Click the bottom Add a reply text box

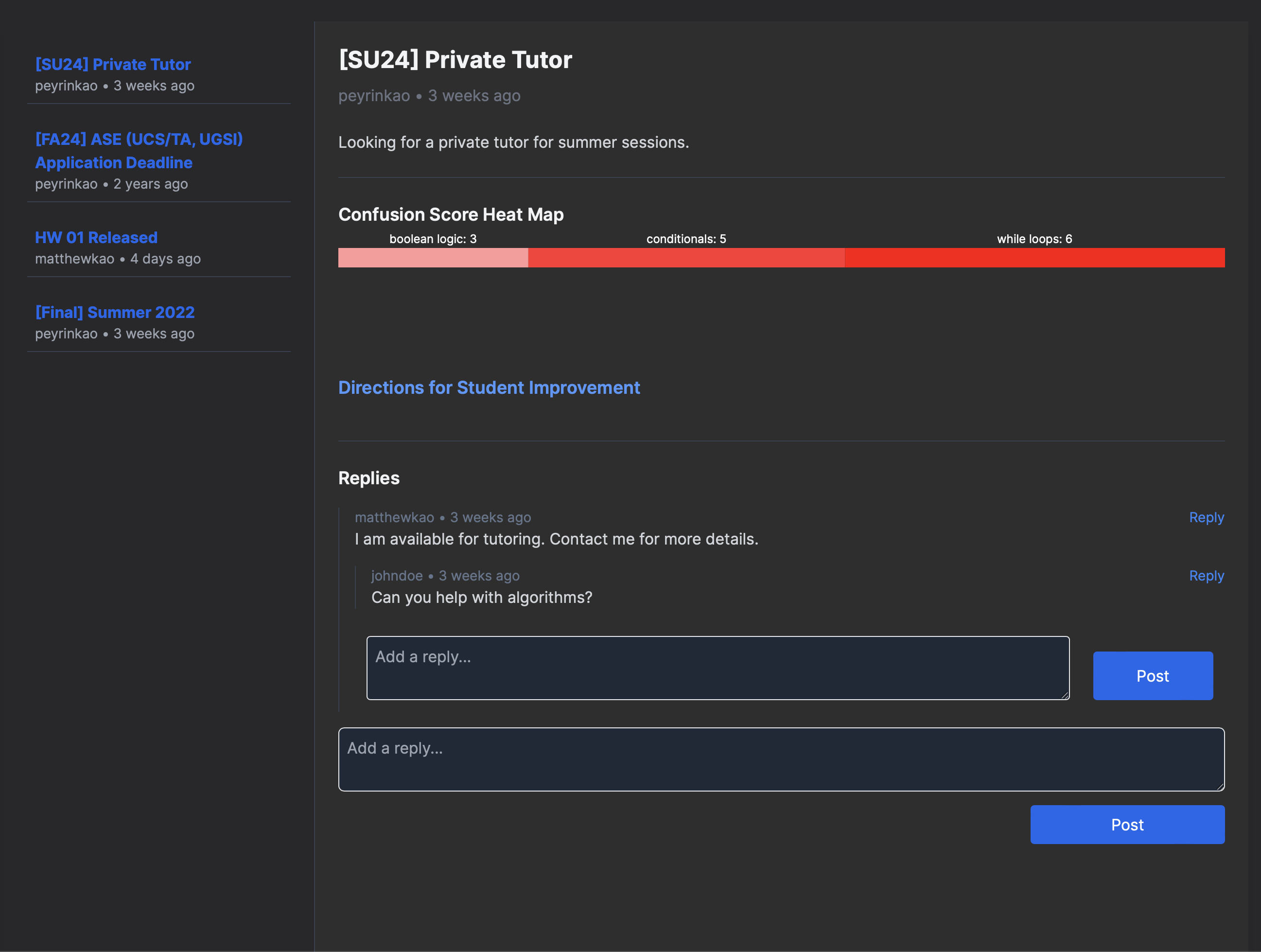[x=780, y=759]
